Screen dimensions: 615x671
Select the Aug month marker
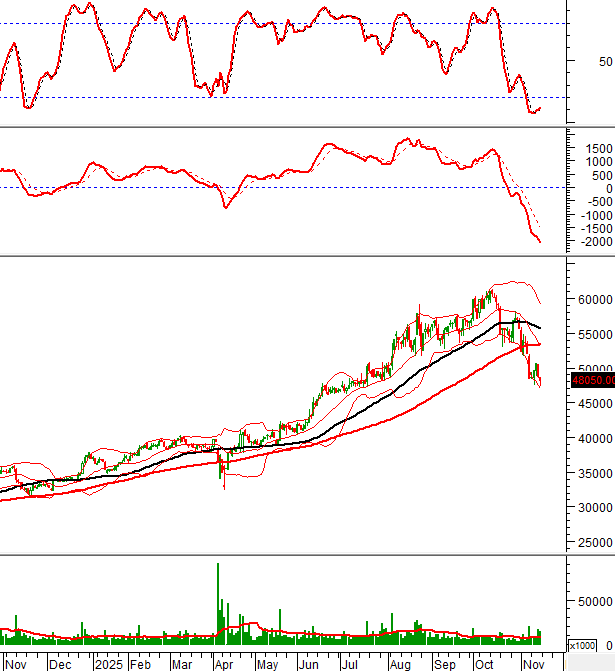coord(399,663)
